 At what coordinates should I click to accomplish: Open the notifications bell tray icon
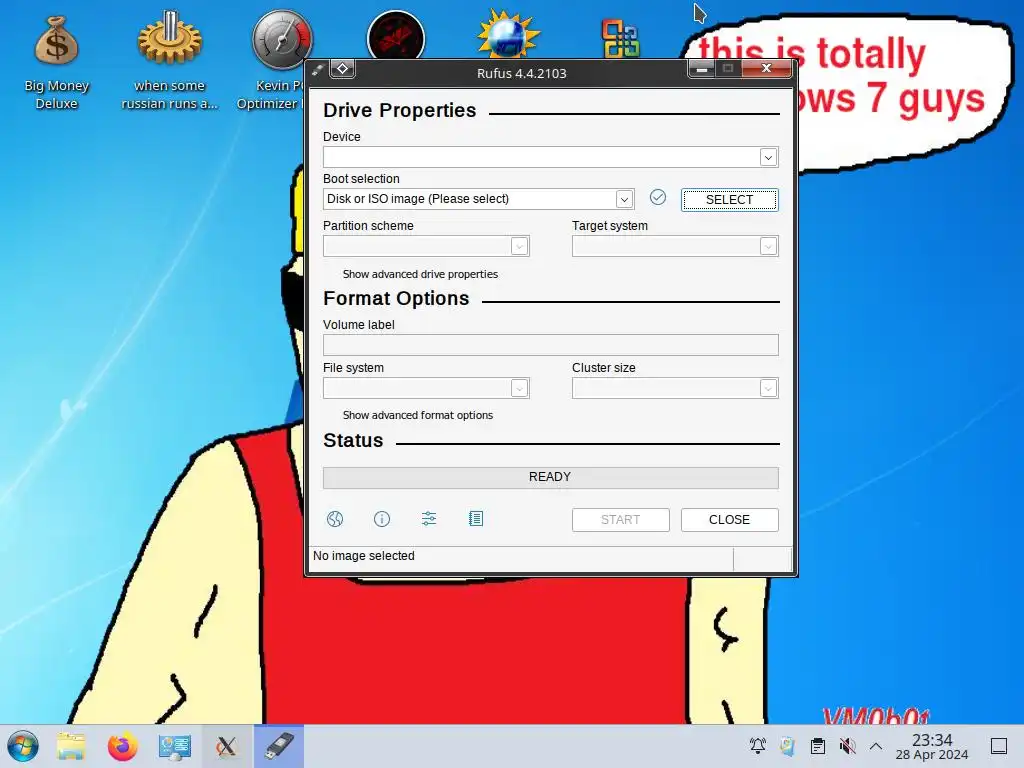click(758, 746)
